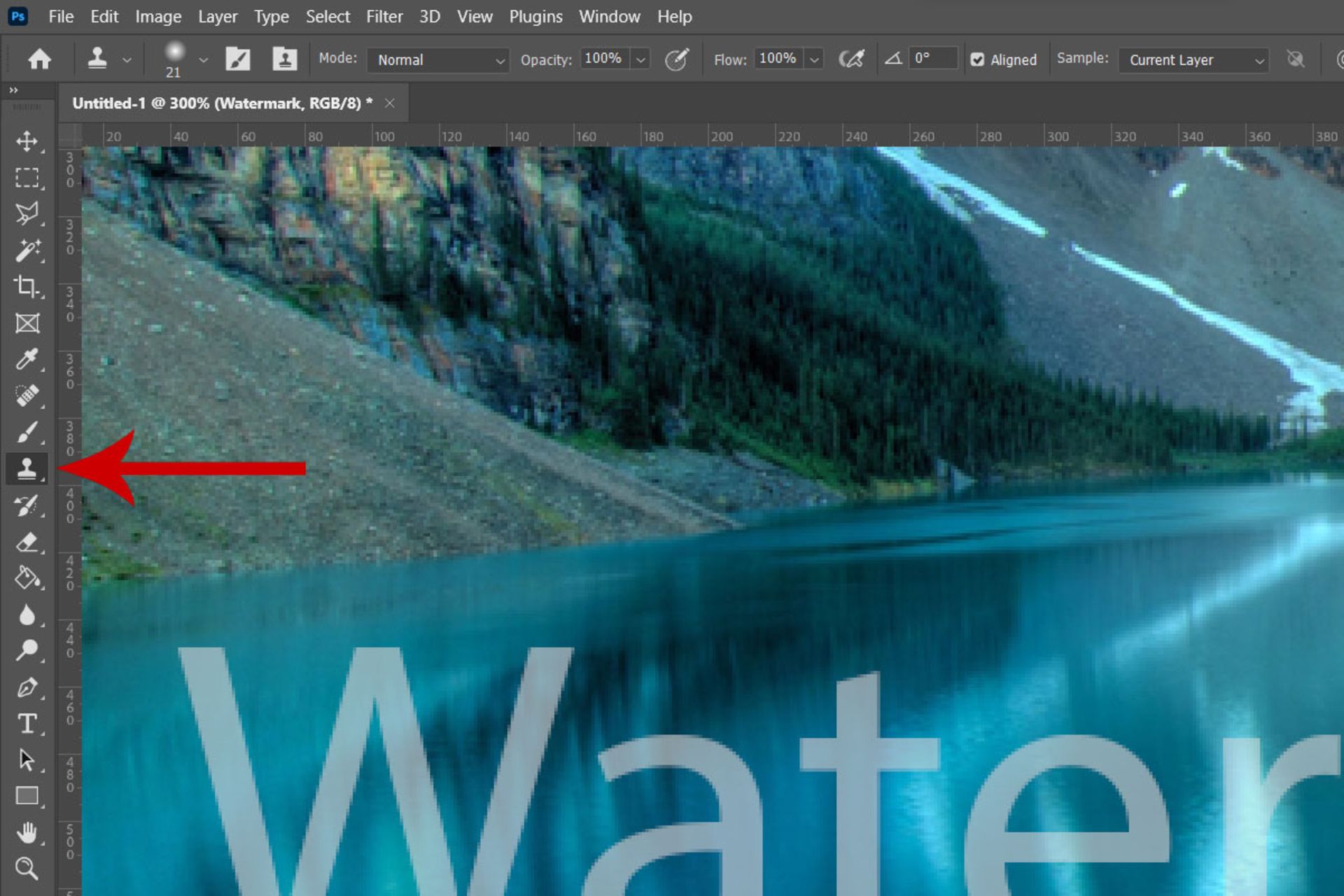
Task: Select the Crop tool
Action: click(27, 286)
